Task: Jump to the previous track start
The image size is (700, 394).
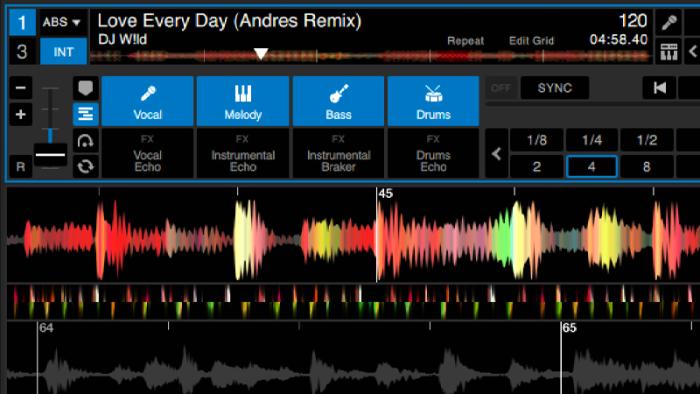Action: tap(659, 88)
